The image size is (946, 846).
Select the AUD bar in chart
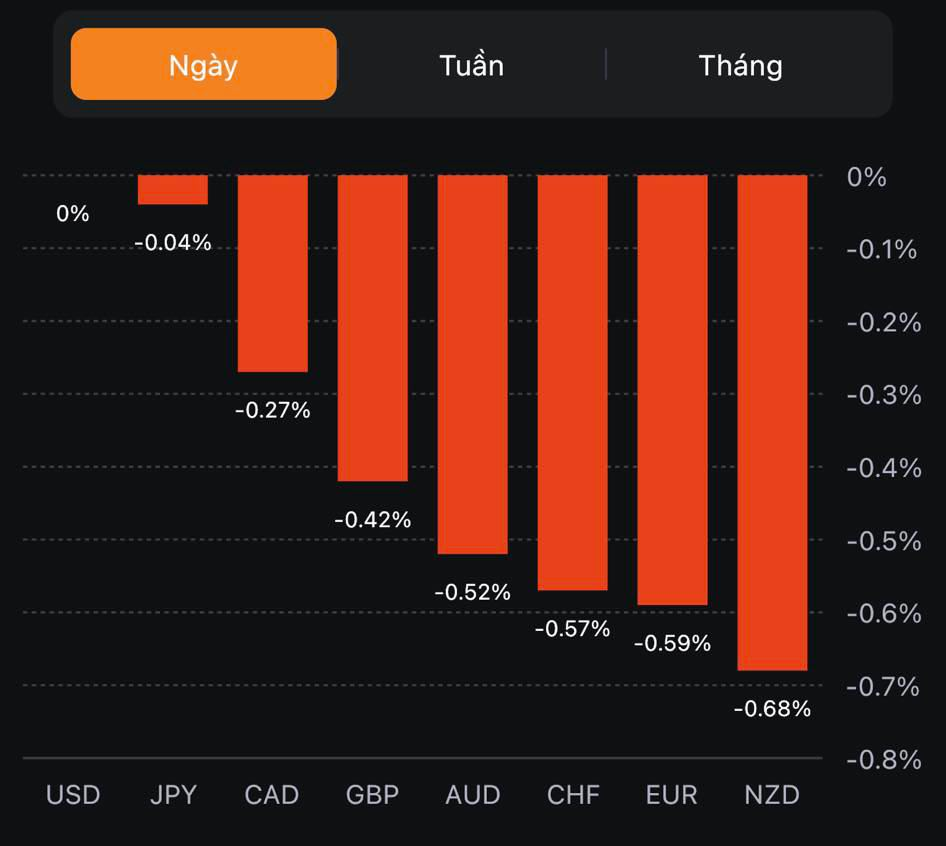472,364
